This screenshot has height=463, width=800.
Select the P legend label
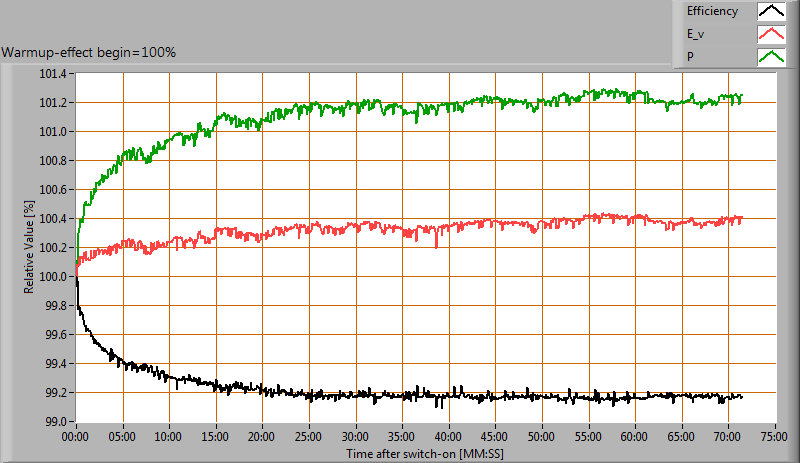[690, 56]
